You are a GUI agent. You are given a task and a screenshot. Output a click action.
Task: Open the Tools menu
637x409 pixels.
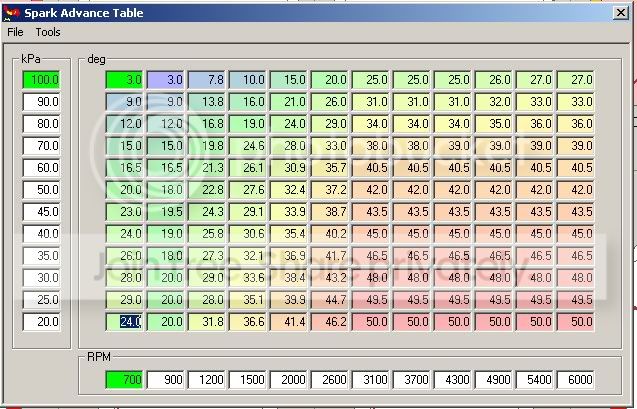[48, 32]
